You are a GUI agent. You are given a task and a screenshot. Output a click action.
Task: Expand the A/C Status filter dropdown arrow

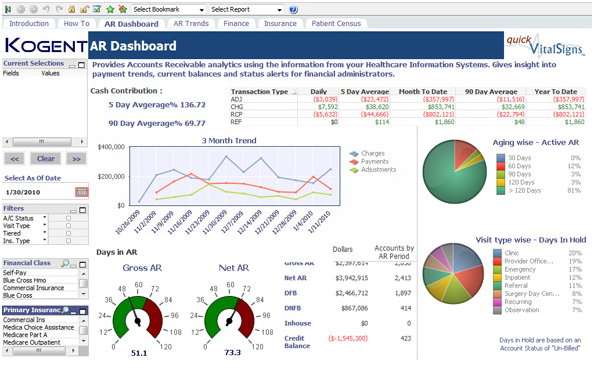coord(45,217)
